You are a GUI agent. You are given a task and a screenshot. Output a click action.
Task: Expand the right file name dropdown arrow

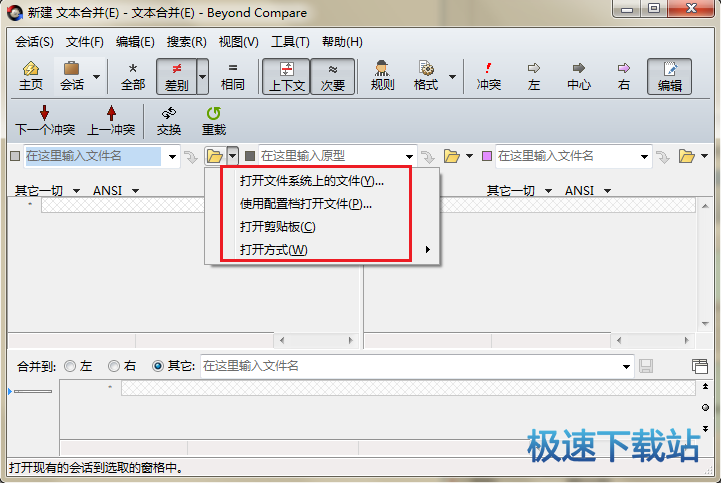644,156
